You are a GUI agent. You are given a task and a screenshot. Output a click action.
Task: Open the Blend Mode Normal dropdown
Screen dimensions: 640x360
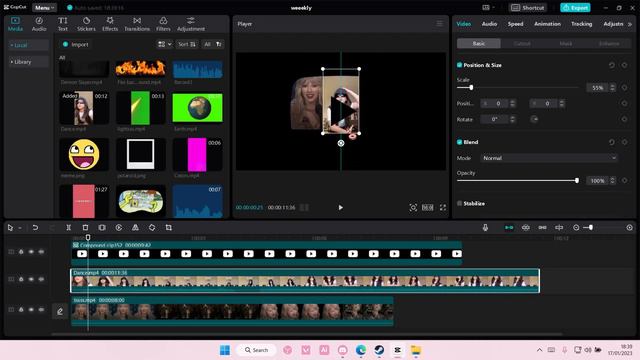coord(549,158)
